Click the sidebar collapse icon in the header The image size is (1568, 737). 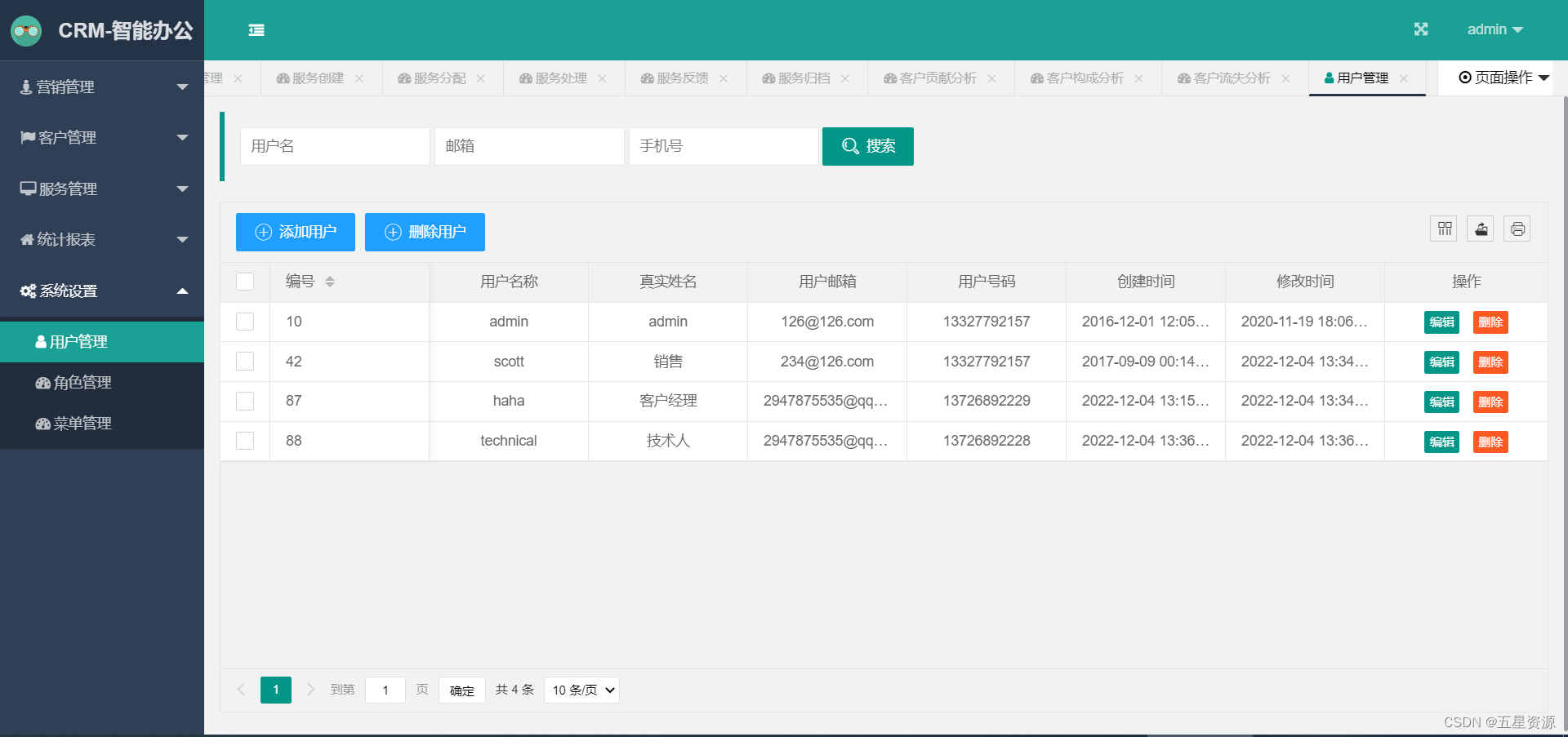point(256,29)
